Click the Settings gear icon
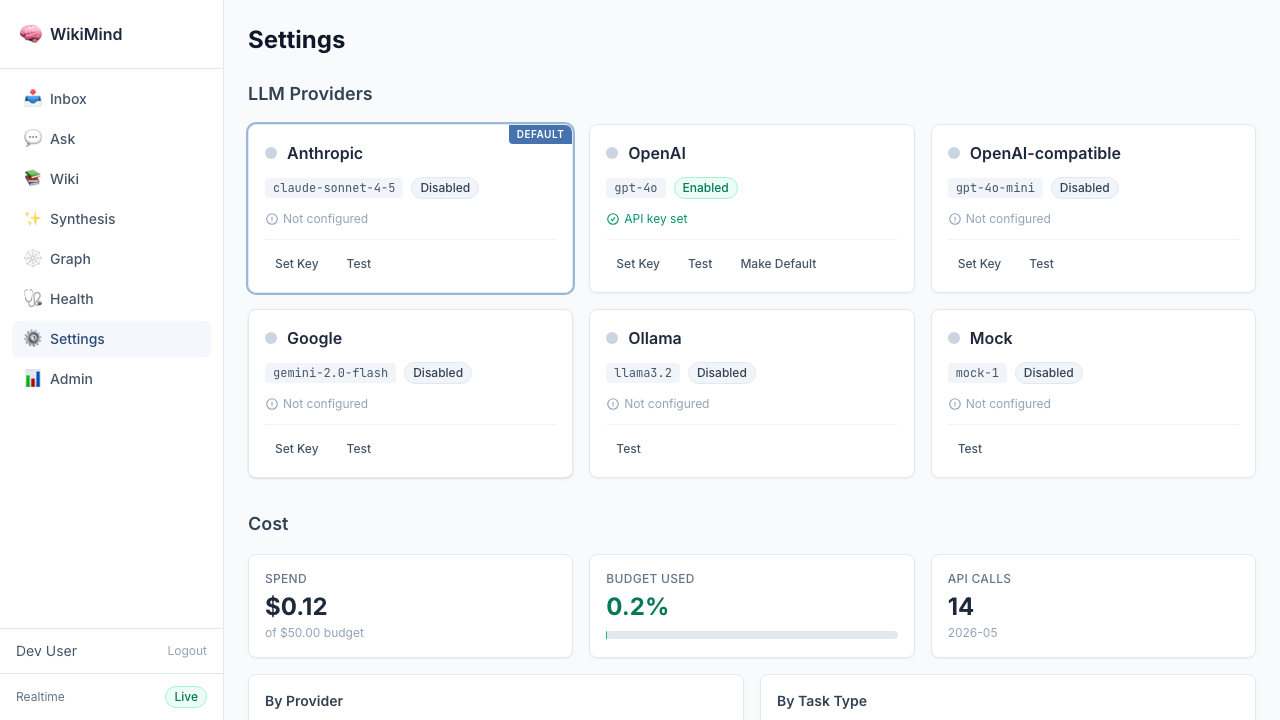The height and width of the screenshot is (720, 1280). tap(33, 339)
